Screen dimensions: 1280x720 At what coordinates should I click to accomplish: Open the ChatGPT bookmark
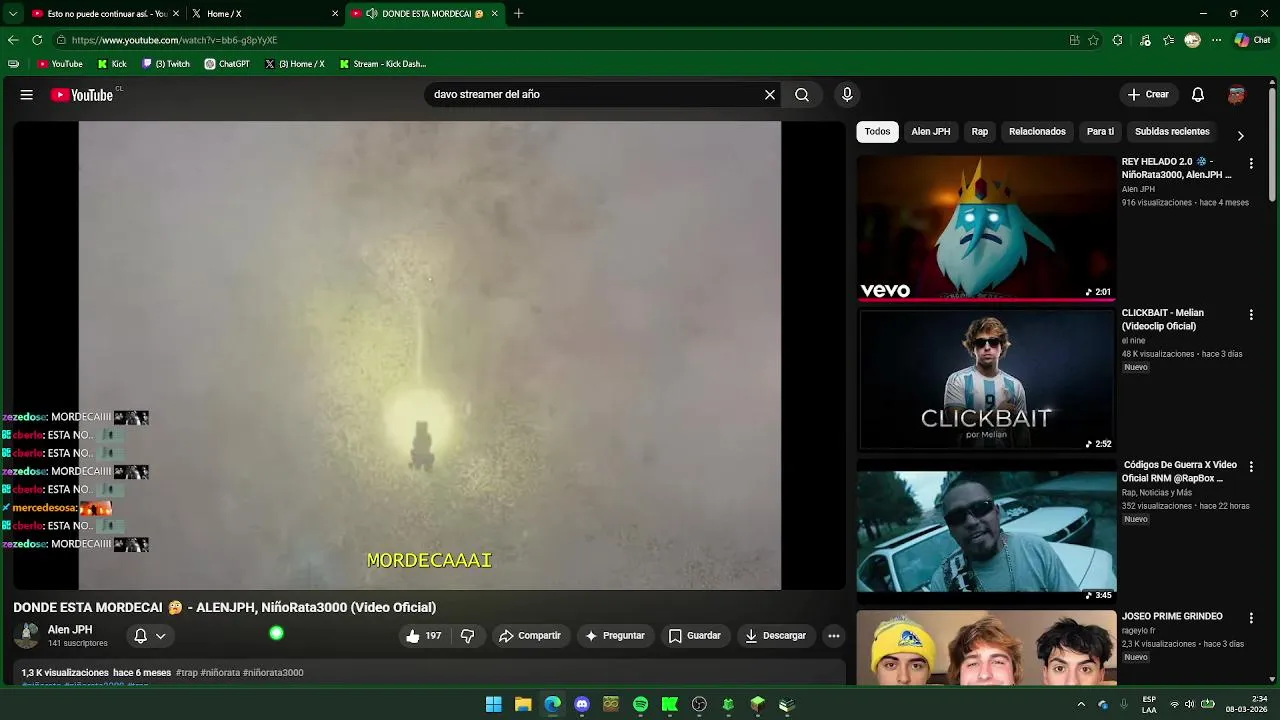click(227, 64)
